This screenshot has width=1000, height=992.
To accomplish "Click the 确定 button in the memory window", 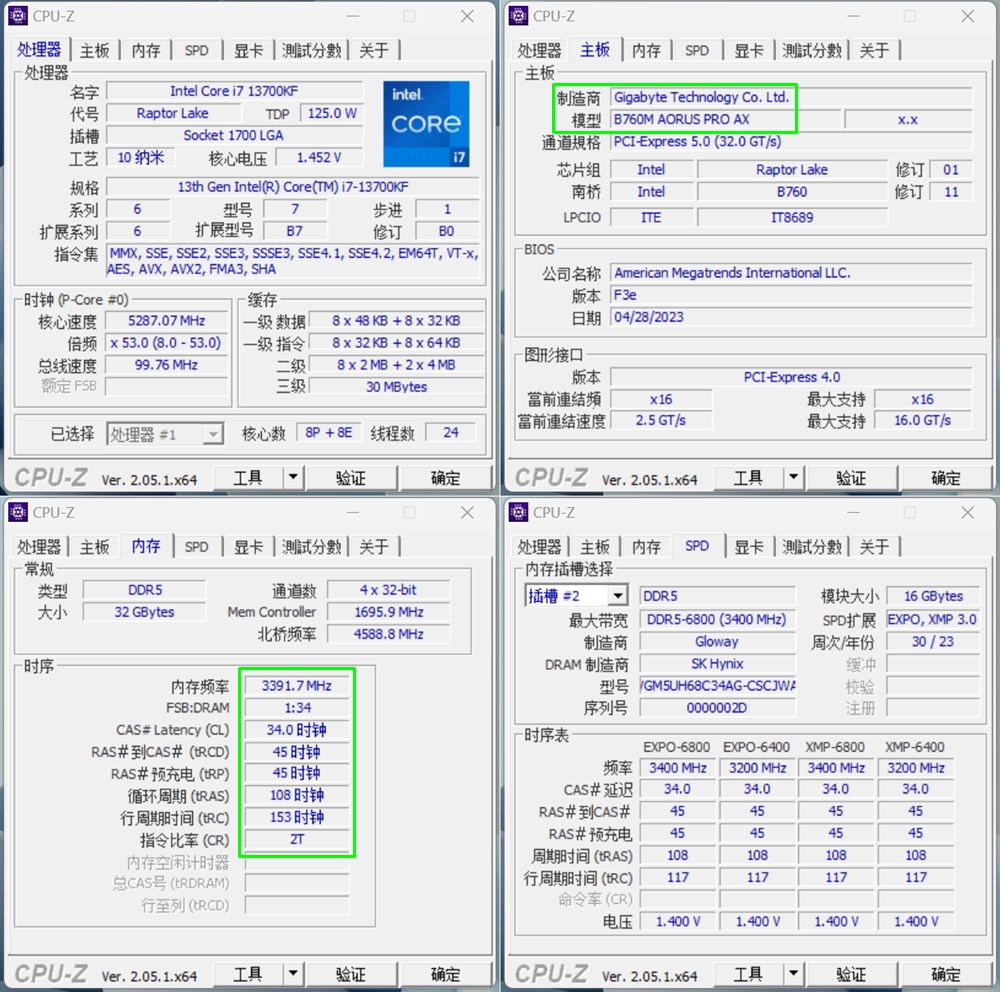I will point(445,973).
